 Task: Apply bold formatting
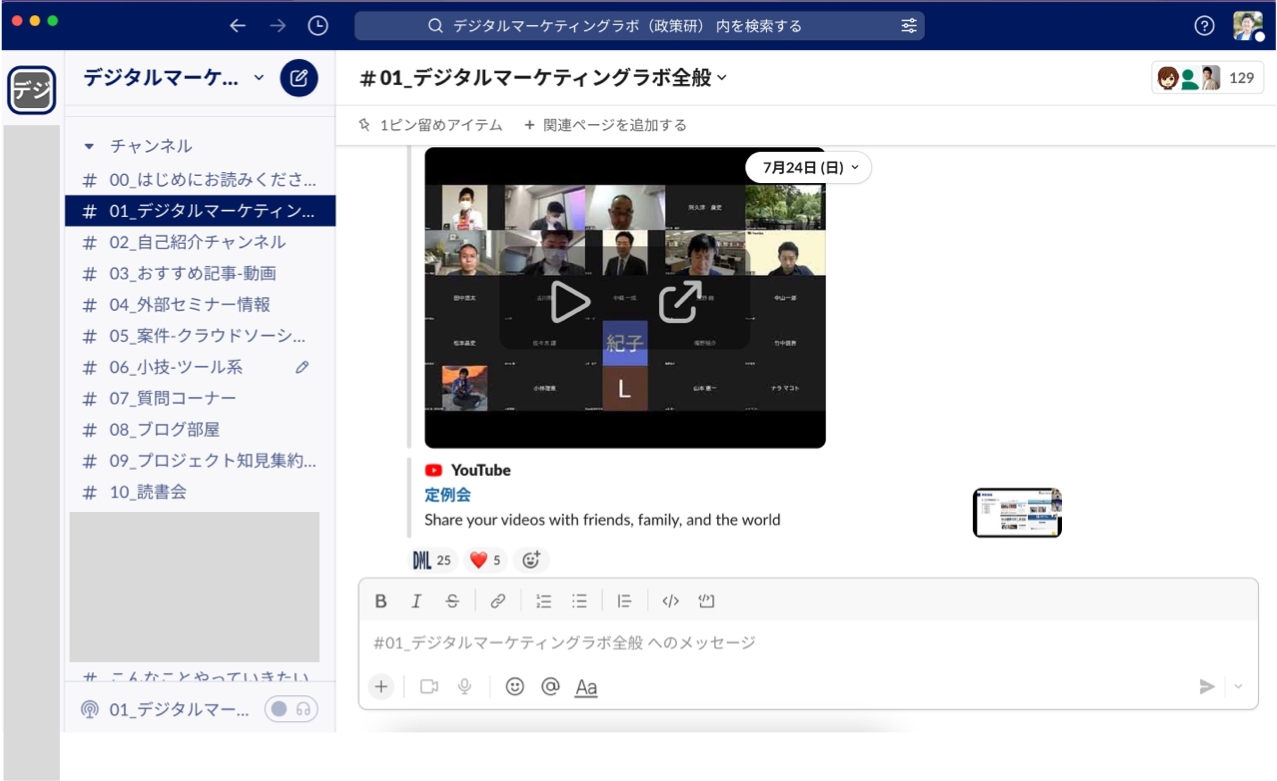[x=380, y=601]
